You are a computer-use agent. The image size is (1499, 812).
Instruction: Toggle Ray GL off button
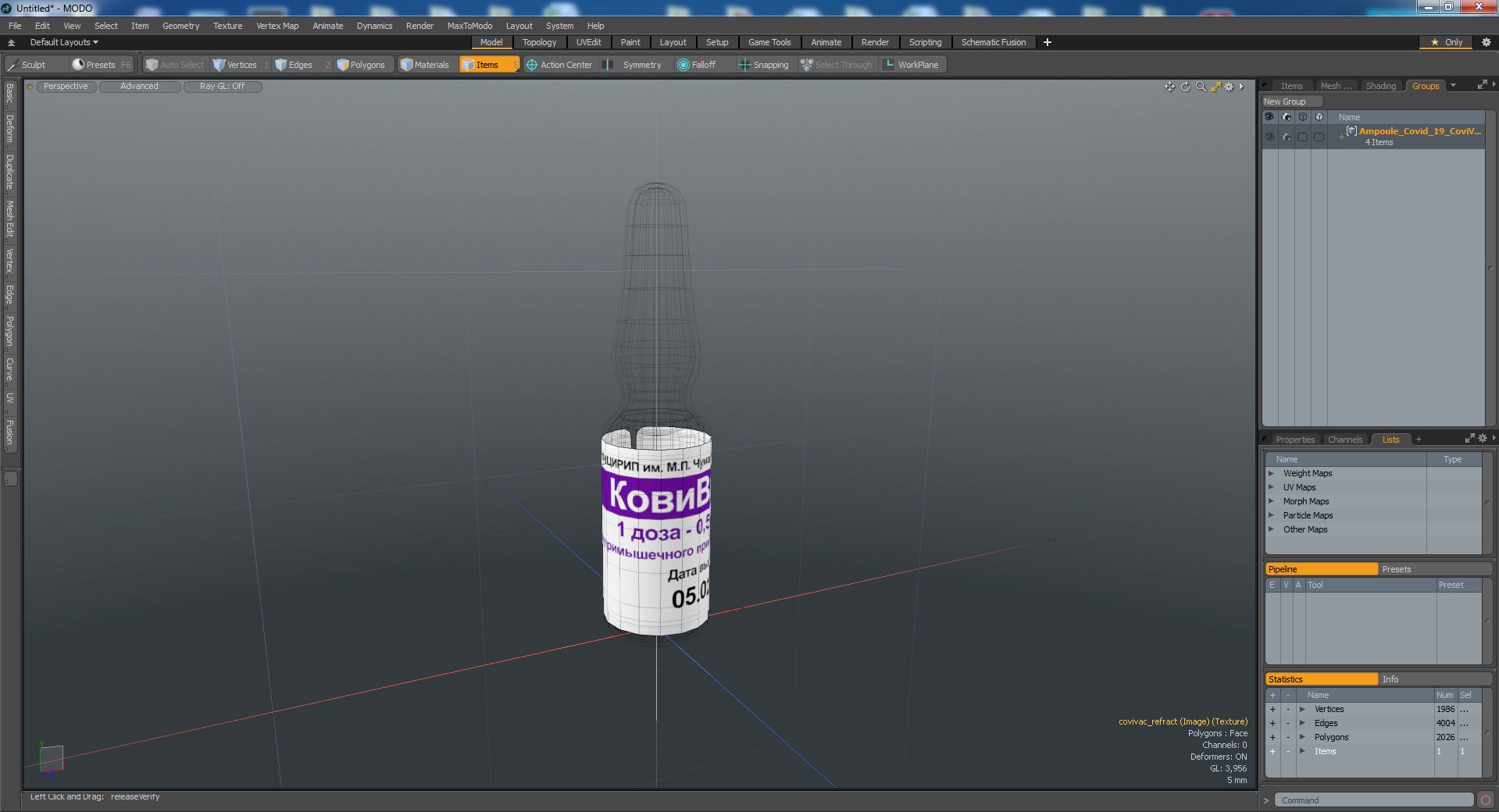click(222, 87)
